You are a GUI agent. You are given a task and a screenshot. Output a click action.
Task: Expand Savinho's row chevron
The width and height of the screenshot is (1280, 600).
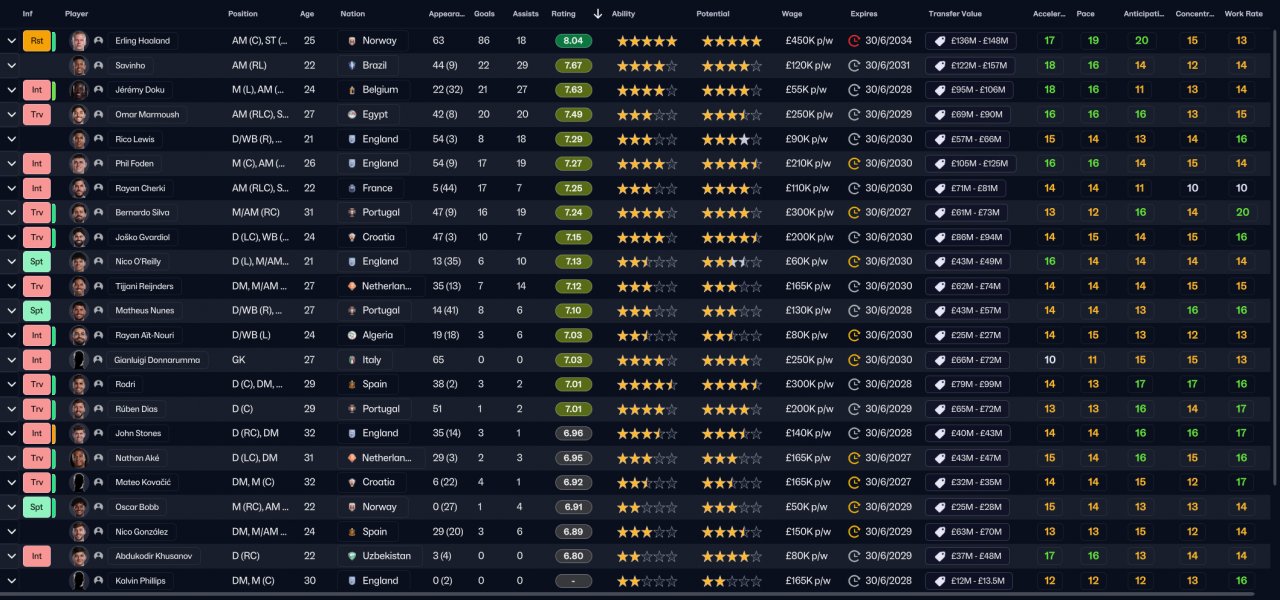coord(11,65)
